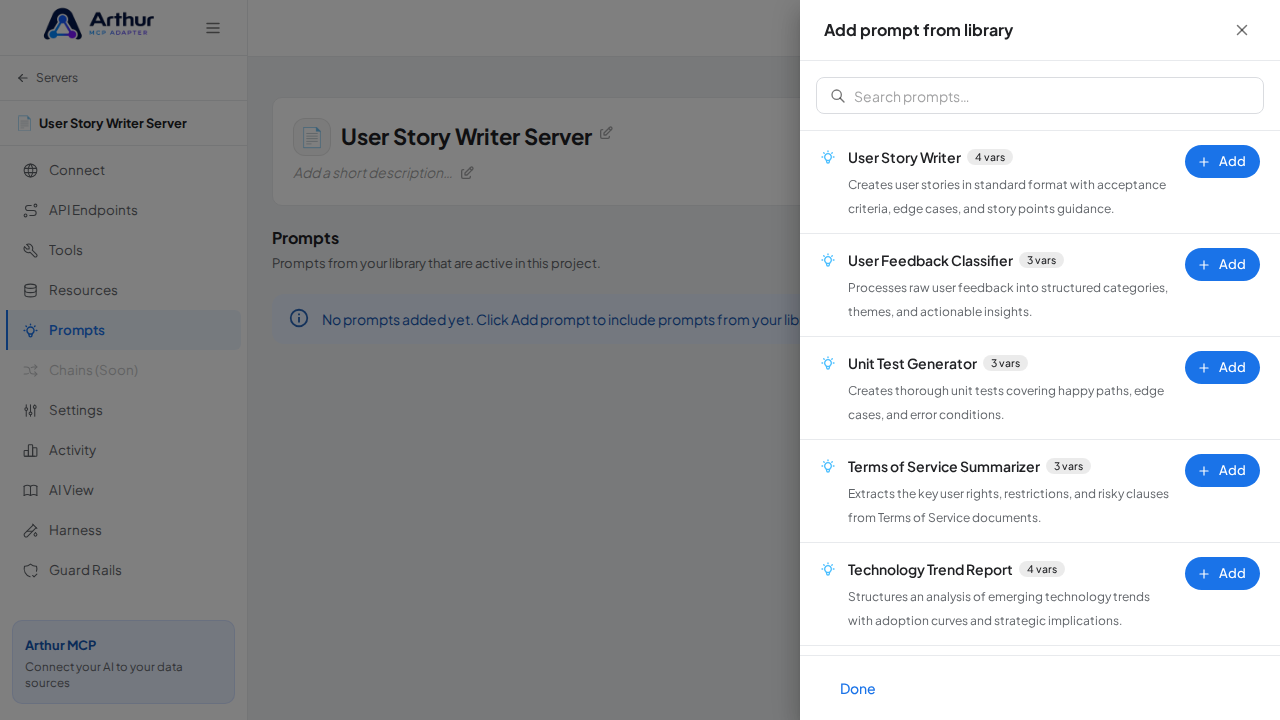Click the Arthur MCP promo card
Image resolution: width=1280 pixels, height=720 pixels.
pyautogui.click(x=123, y=662)
